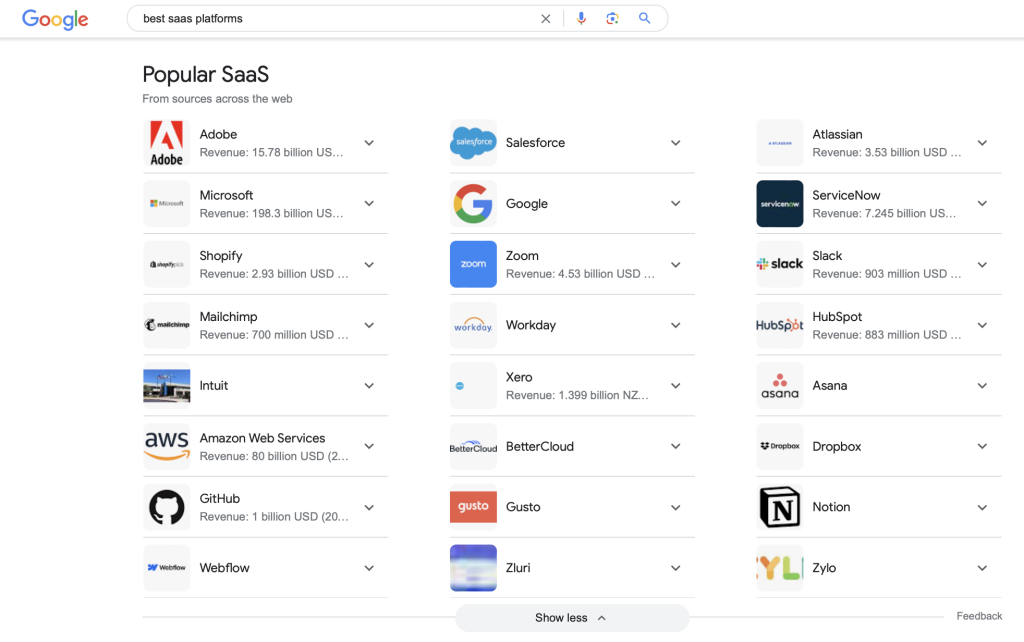This screenshot has height=642, width=1024.
Task: Expand the Google entry chevron
Action: 676,204
